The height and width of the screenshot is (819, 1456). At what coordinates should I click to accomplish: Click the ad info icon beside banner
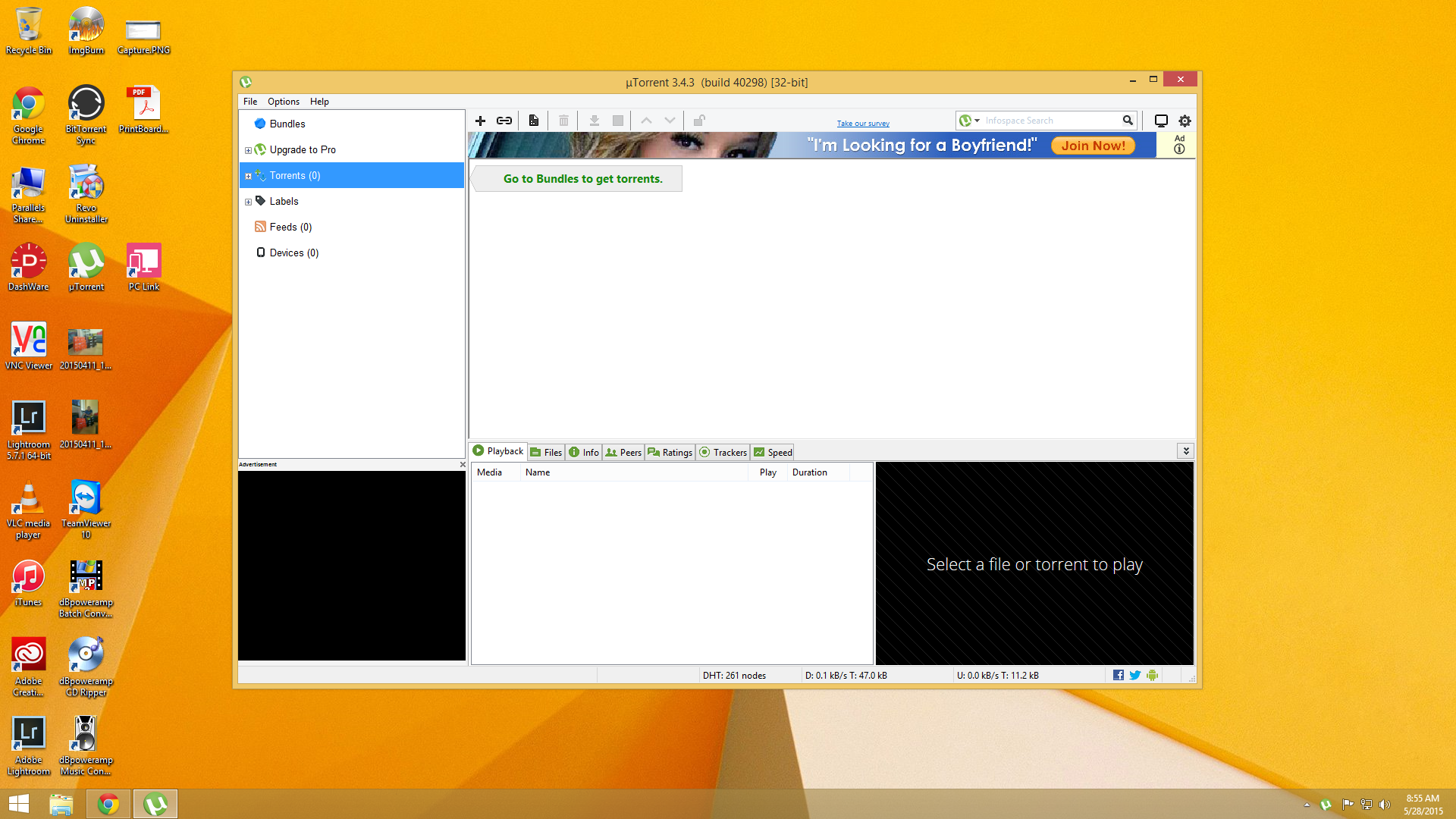pos(1179,149)
